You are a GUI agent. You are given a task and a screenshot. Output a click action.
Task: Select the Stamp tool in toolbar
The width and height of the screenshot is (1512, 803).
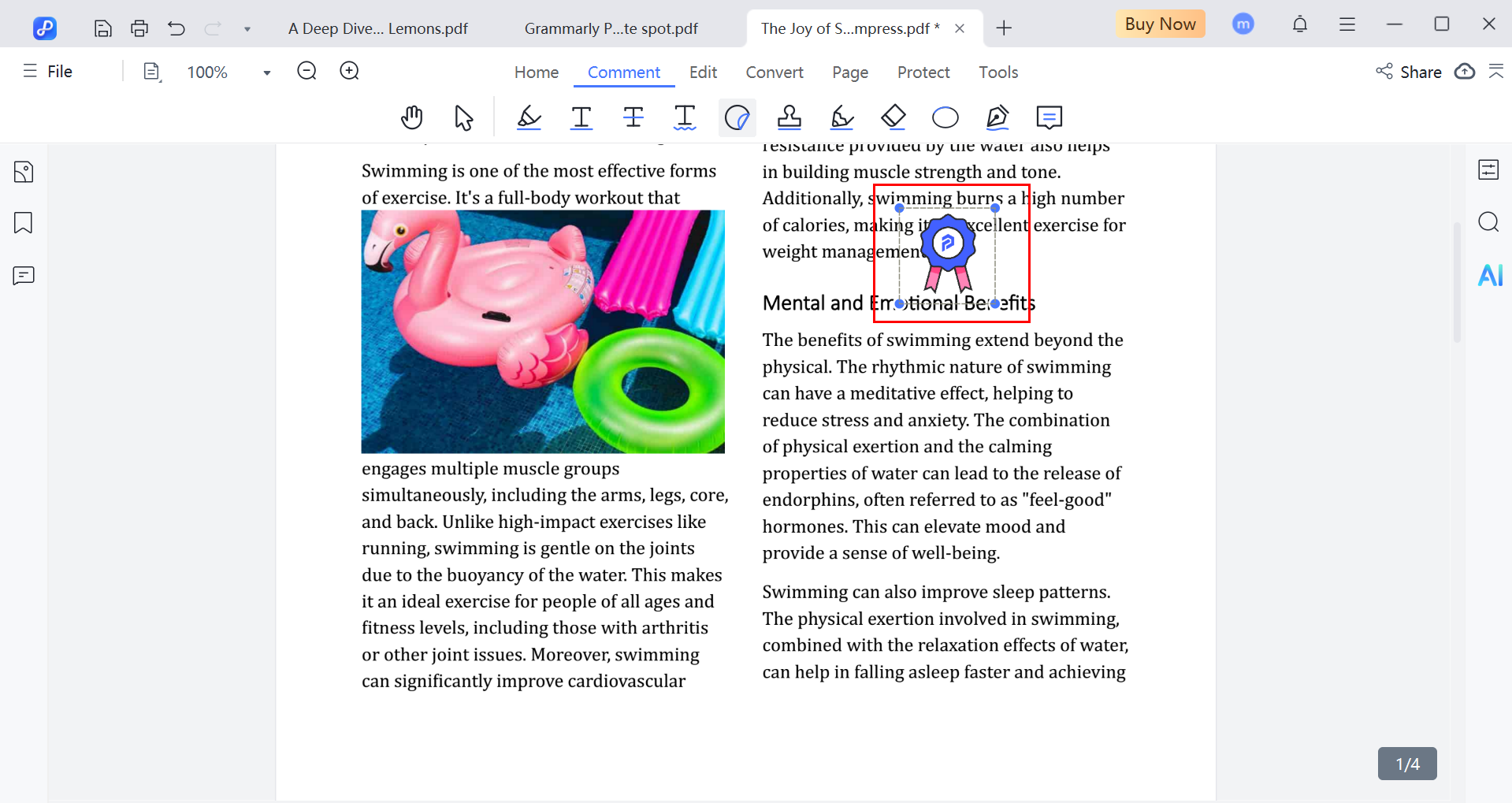(789, 117)
